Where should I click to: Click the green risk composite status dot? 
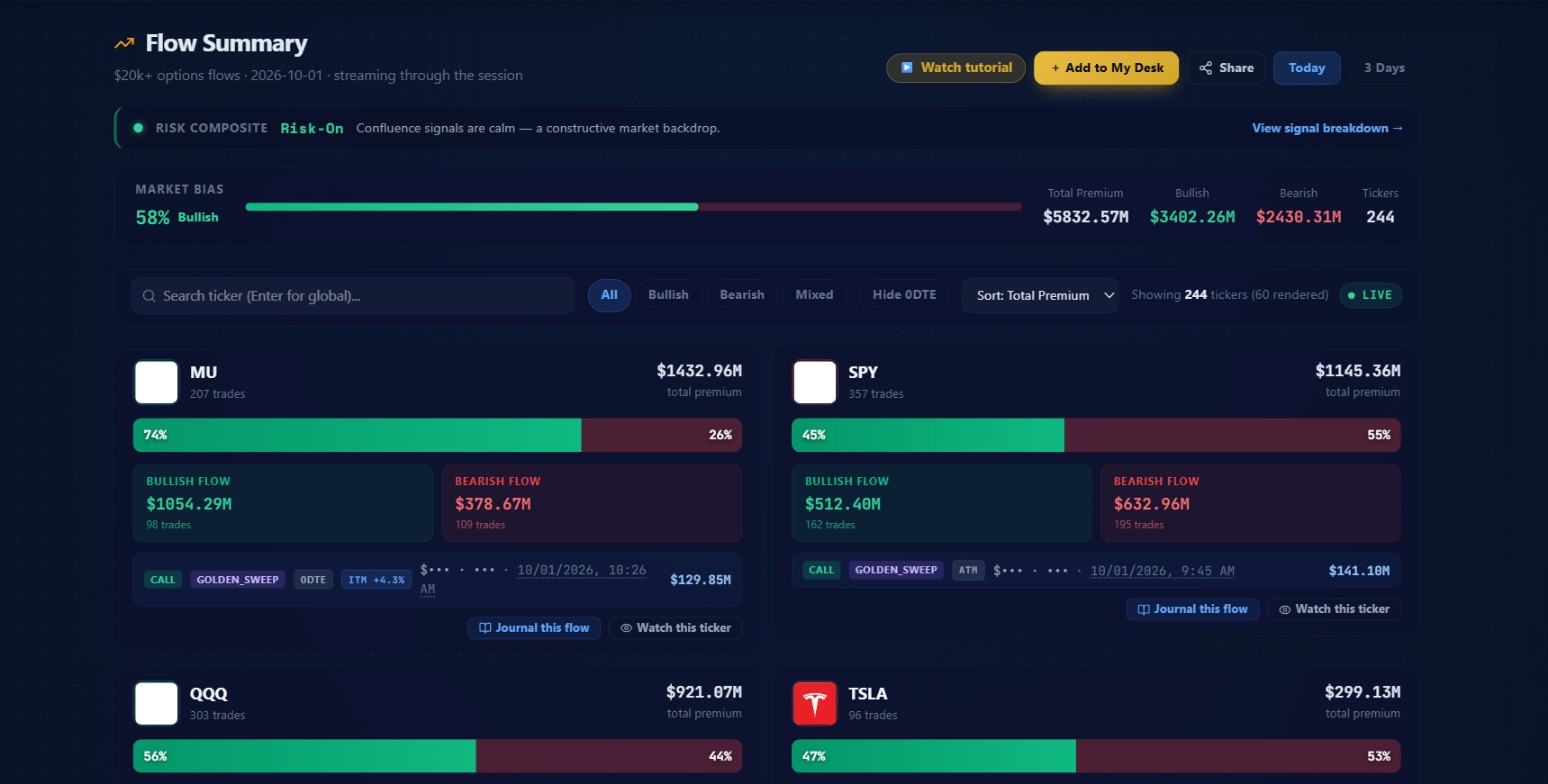(x=138, y=128)
